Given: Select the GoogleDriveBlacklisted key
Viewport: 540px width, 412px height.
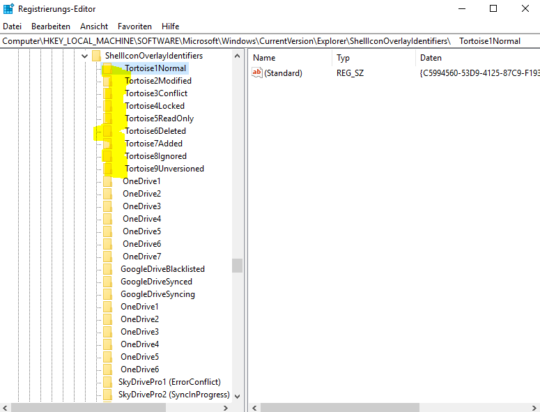Looking at the screenshot, I should 163,269.
